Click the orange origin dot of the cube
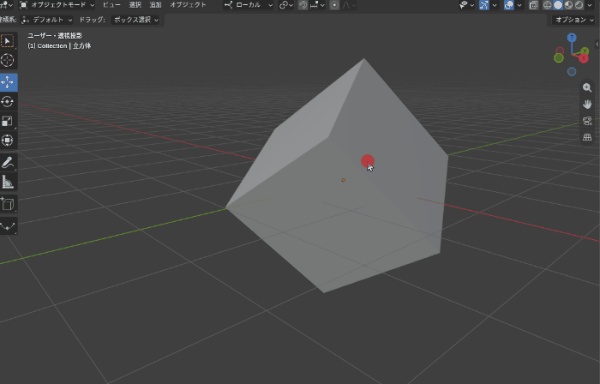The width and height of the screenshot is (600, 384). pyautogui.click(x=343, y=180)
